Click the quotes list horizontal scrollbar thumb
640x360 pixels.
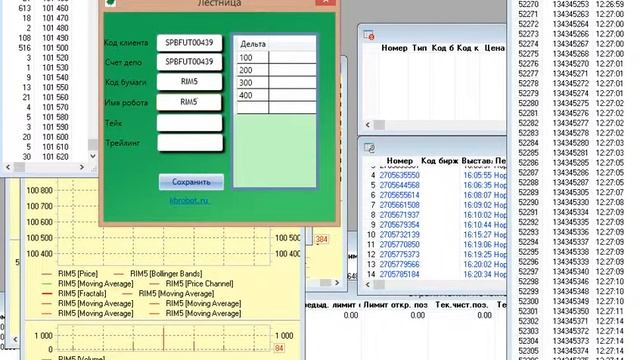[x=20, y=167]
